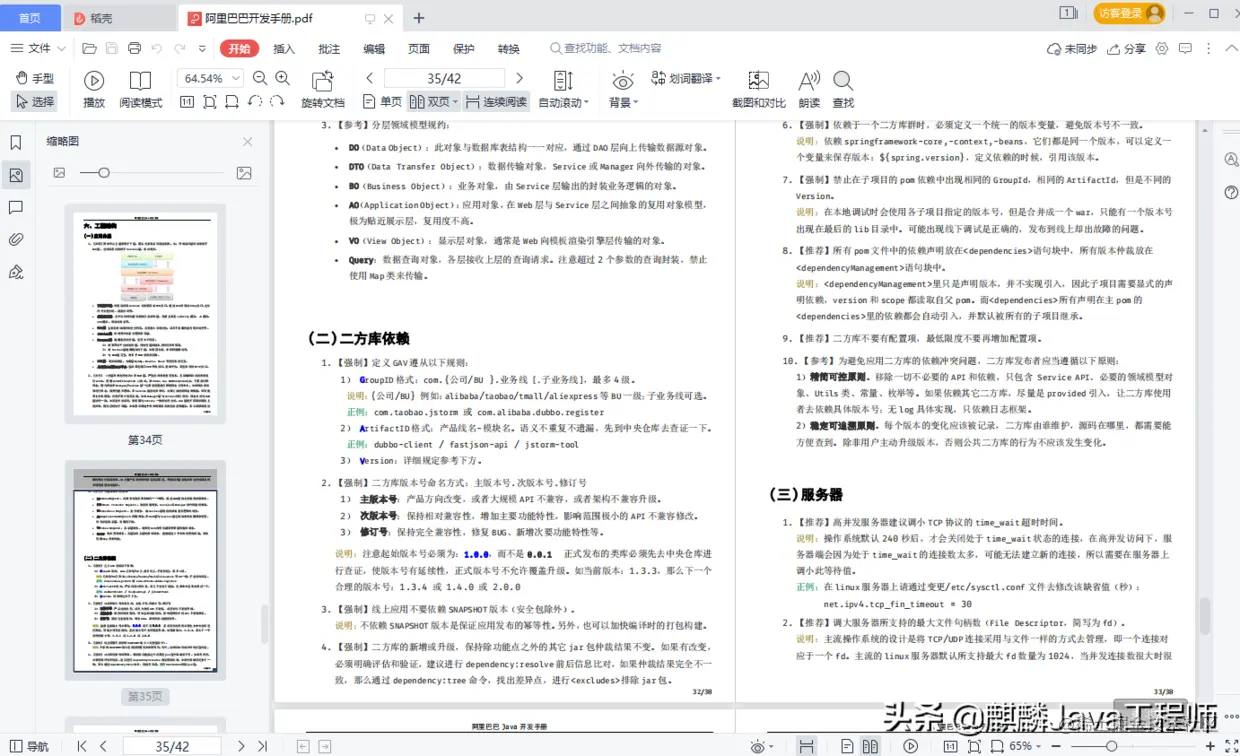Switch to Single Page (单页) view
This screenshot has width=1240, height=756.
click(x=382, y=102)
